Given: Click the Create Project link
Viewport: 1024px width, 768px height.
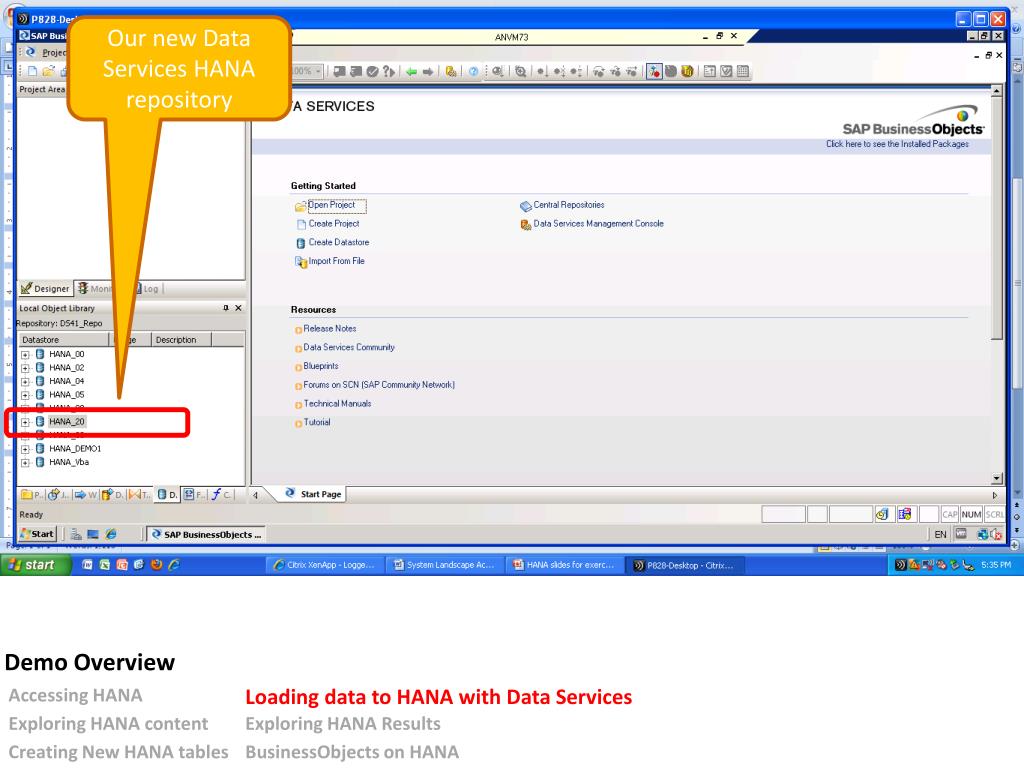Looking at the screenshot, I should [334, 224].
